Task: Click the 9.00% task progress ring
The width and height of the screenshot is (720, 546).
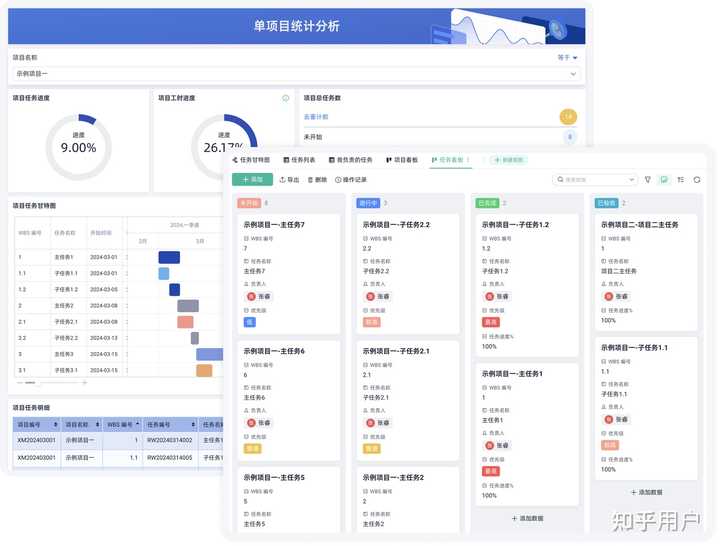Action: [x=79, y=147]
